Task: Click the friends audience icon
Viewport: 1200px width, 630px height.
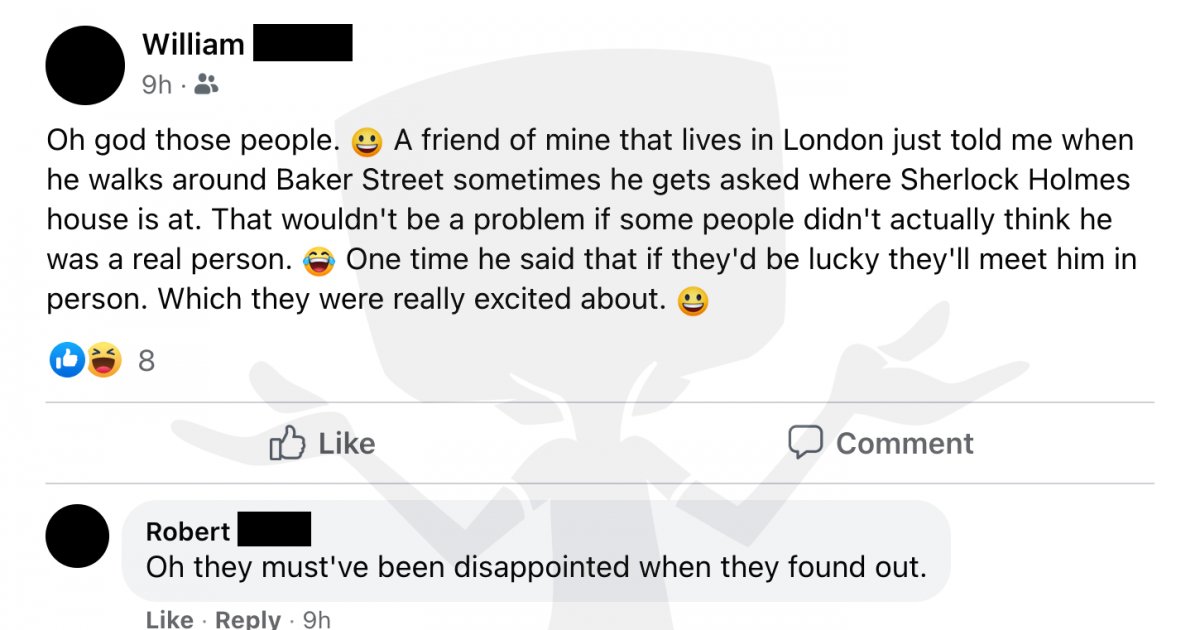Action: pyautogui.click(x=206, y=85)
